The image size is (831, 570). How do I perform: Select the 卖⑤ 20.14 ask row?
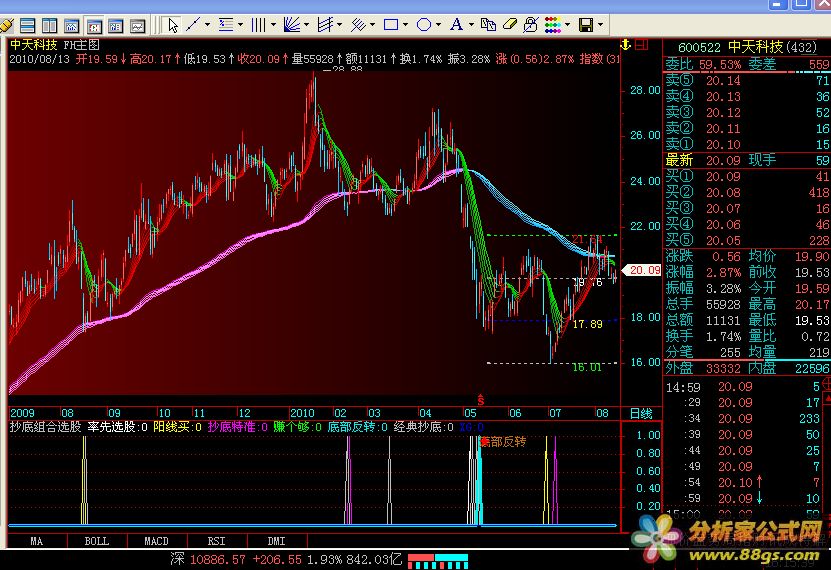pos(747,81)
